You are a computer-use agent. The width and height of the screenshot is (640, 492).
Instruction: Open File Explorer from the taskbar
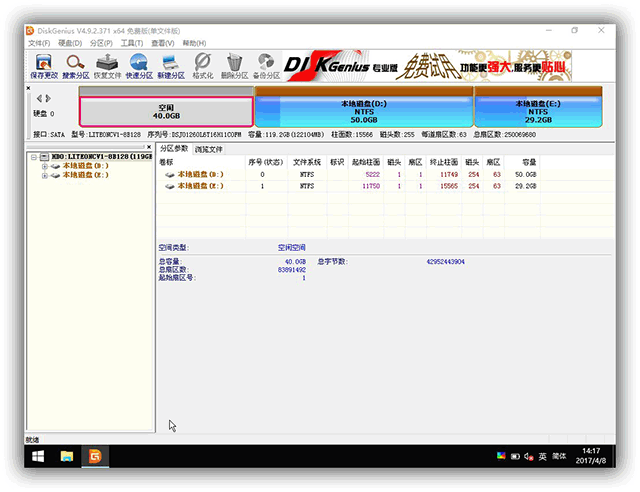coord(67,456)
